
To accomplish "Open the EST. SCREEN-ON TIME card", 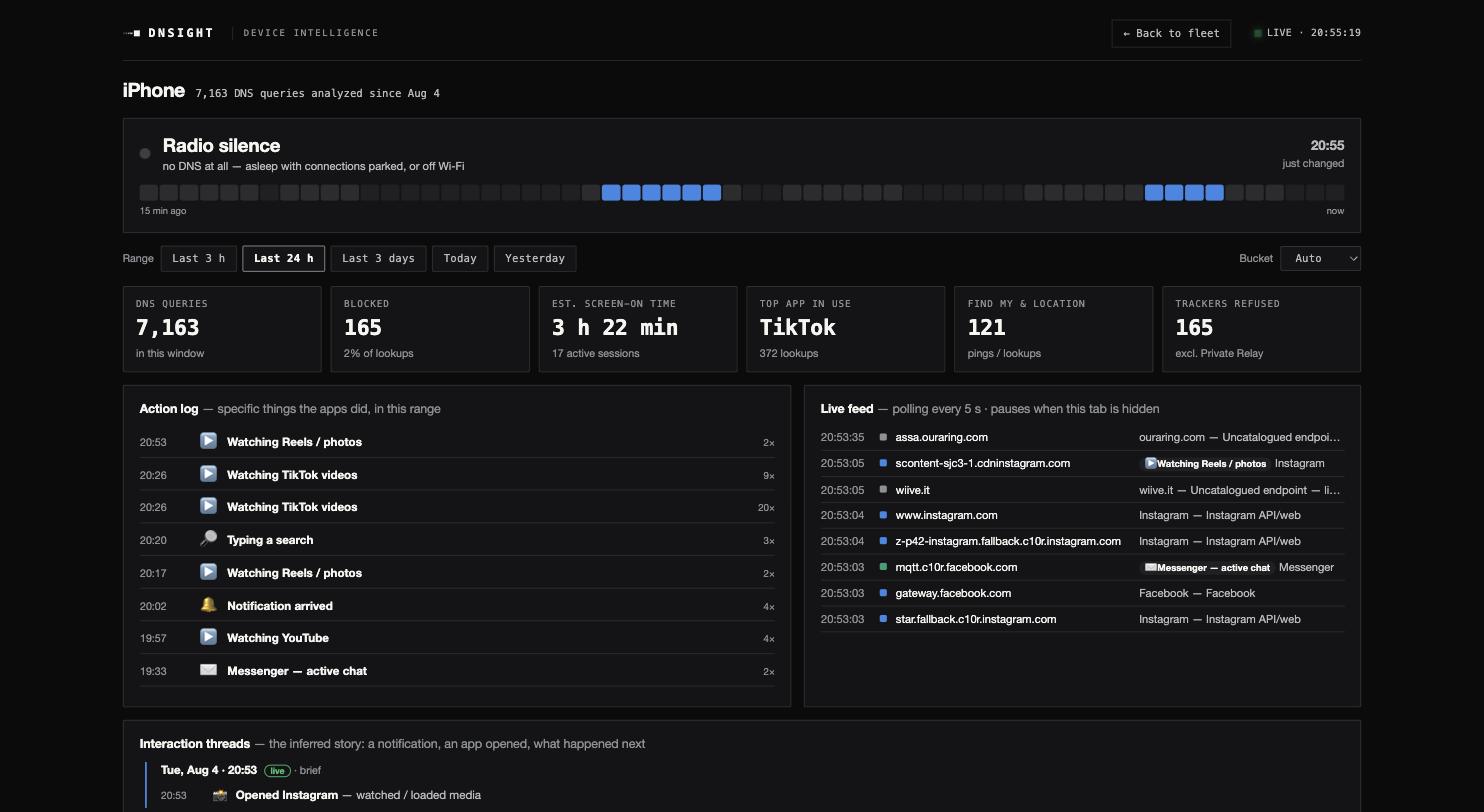I will (638, 329).
